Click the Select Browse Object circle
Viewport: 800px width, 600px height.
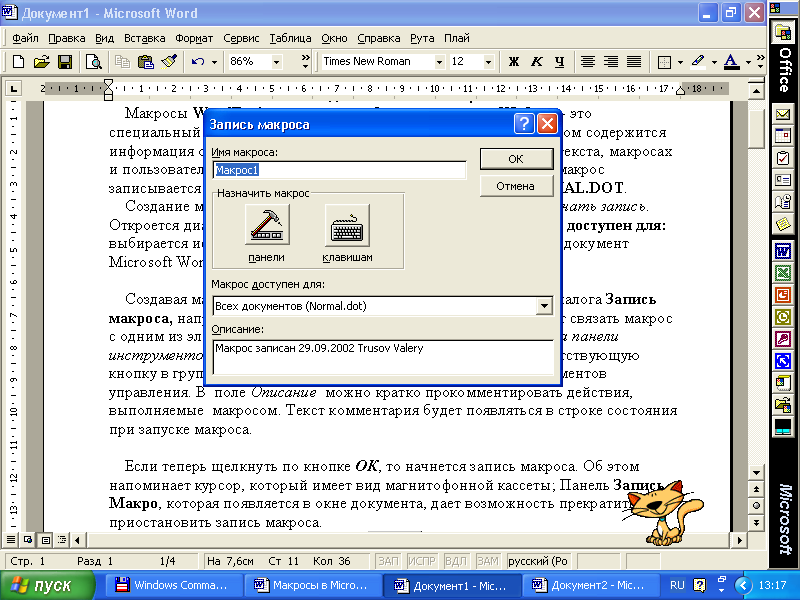(756, 506)
